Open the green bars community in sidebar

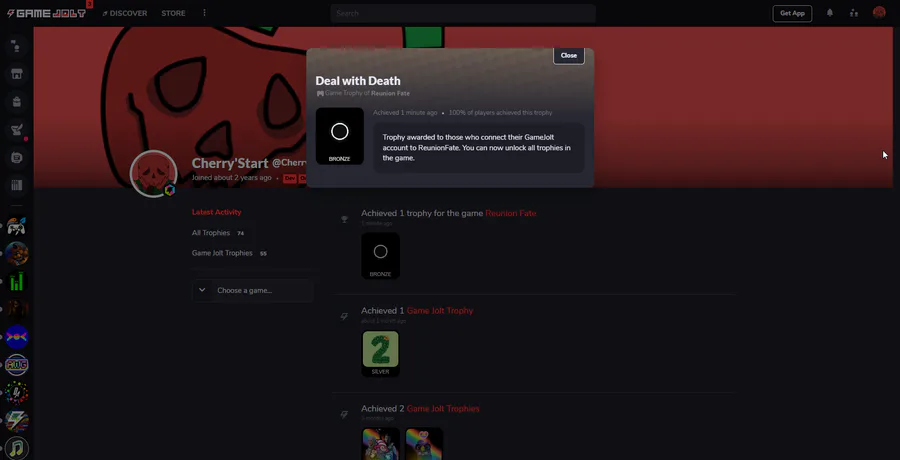[17, 281]
